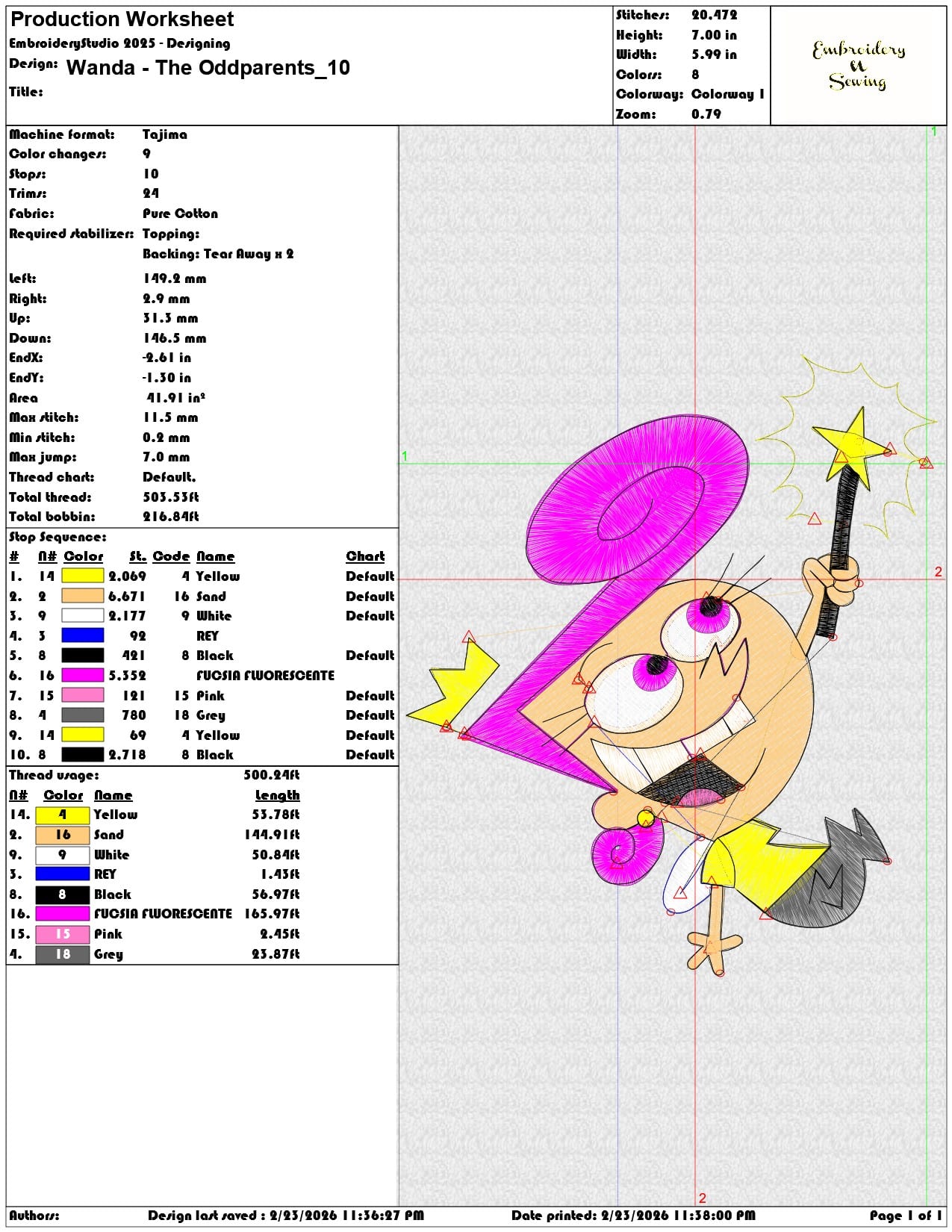Click the Embroidery n Sewing logo
Image resolution: width=952 pixels, height=1232 pixels.
coord(859,65)
